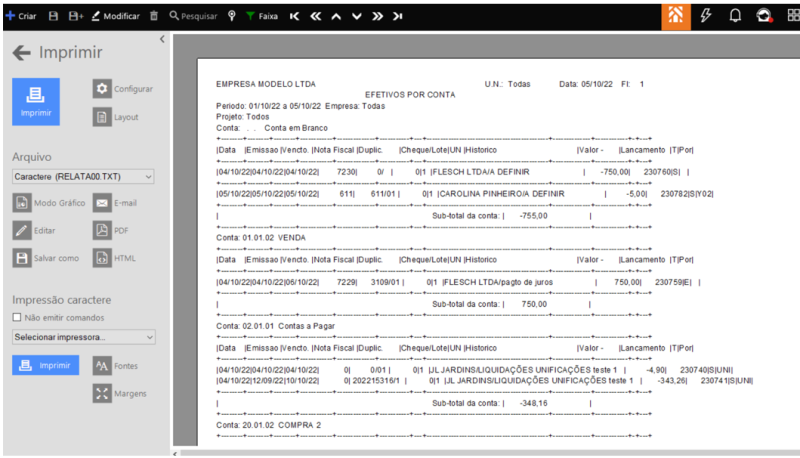
Task: Go back with Imprimir arrow
Action: point(21,53)
